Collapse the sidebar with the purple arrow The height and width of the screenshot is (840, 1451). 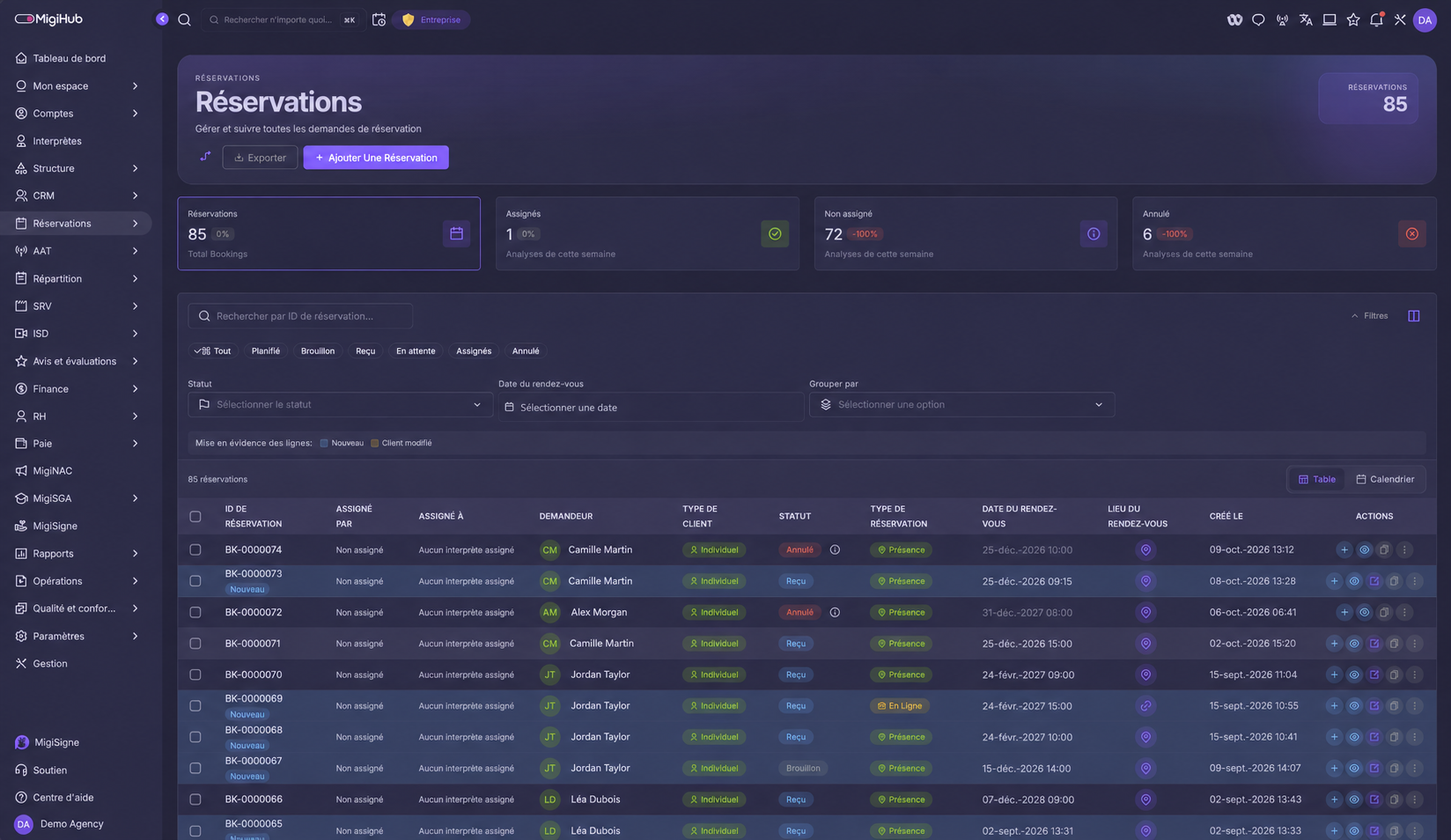coord(162,18)
